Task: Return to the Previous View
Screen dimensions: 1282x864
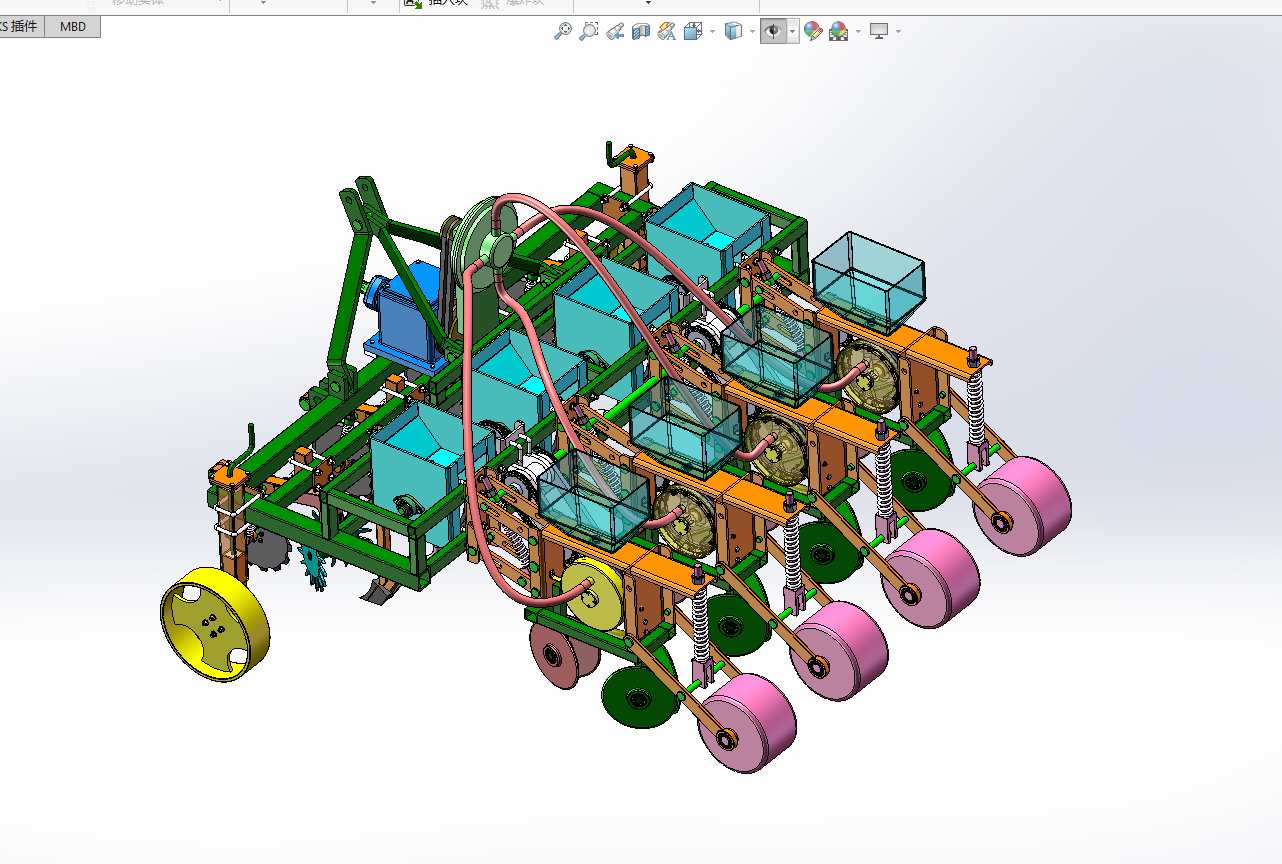Action: pos(615,31)
